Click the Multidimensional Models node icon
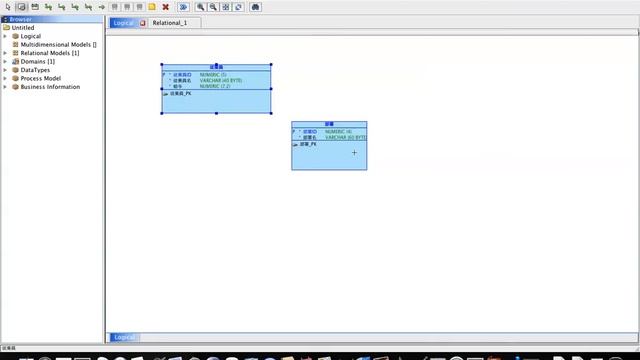The width and height of the screenshot is (640, 360). pyautogui.click(x=16, y=44)
